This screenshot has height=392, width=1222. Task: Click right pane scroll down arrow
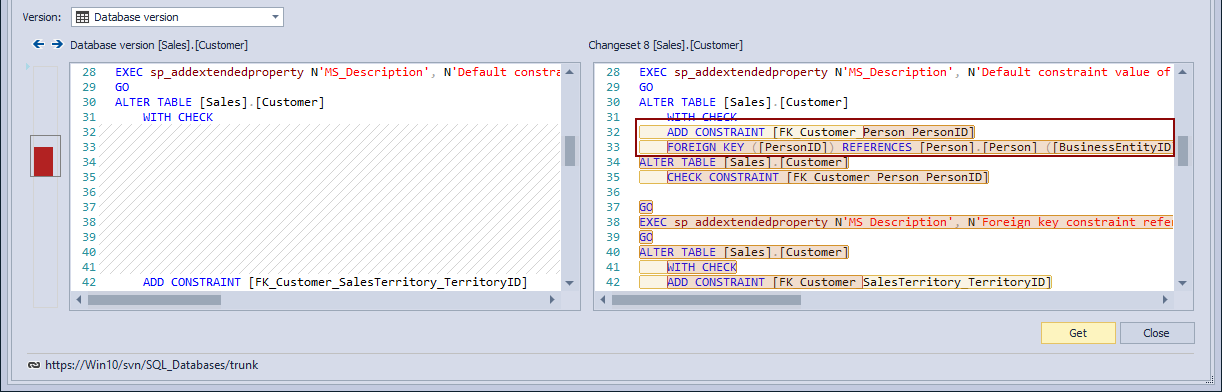(x=1182, y=283)
